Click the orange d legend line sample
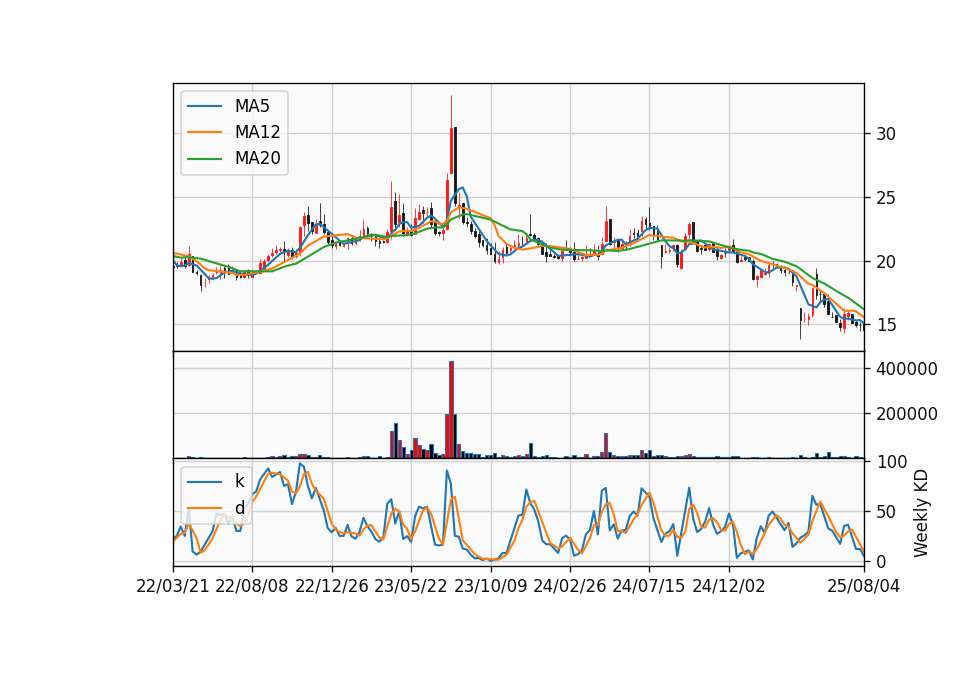The width and height of the screenshot is (960, 690). pyautogui.click(x=204, y=508)
